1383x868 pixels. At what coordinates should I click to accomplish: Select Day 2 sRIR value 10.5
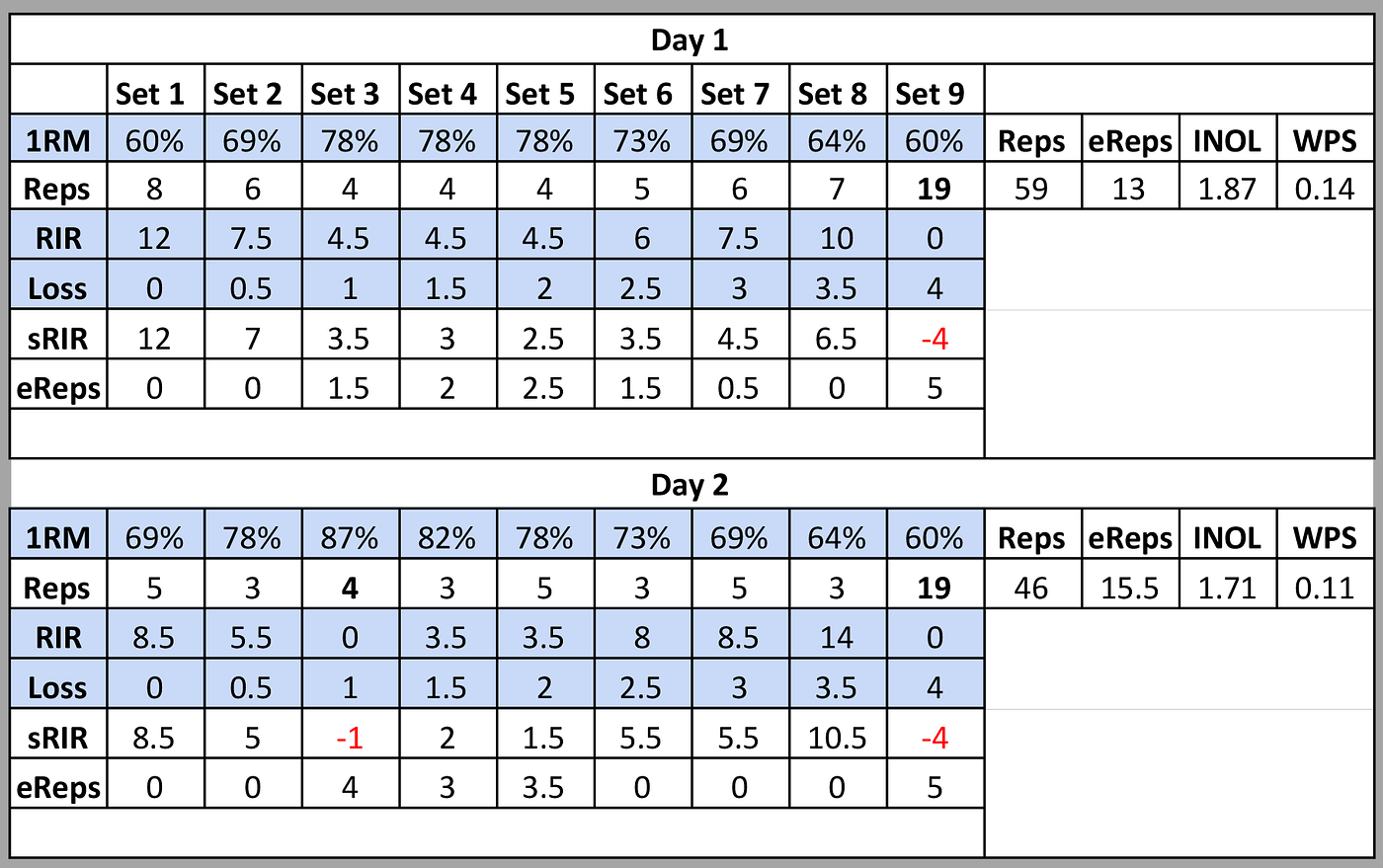838,737
